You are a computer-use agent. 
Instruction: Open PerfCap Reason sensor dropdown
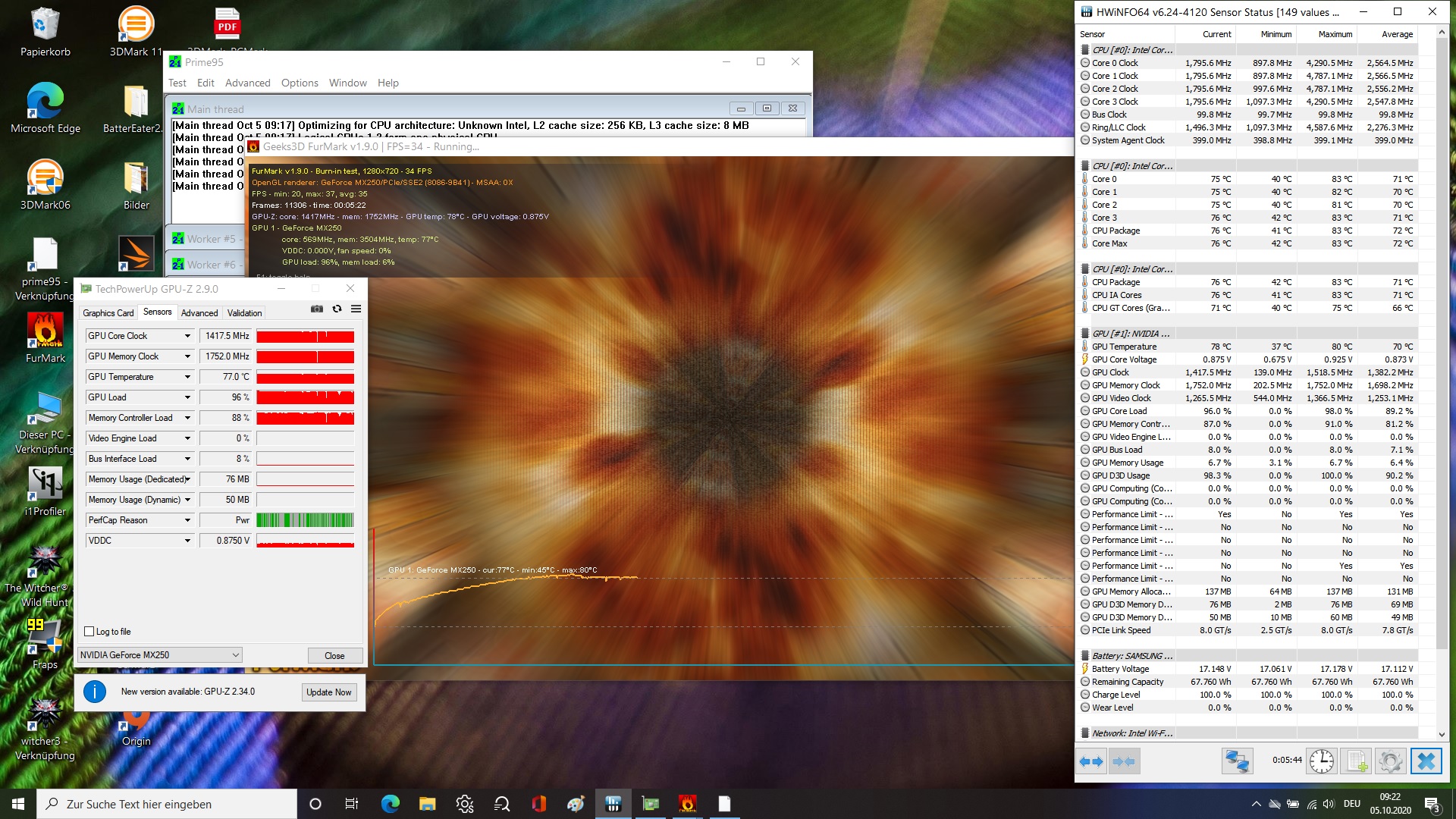187,520
